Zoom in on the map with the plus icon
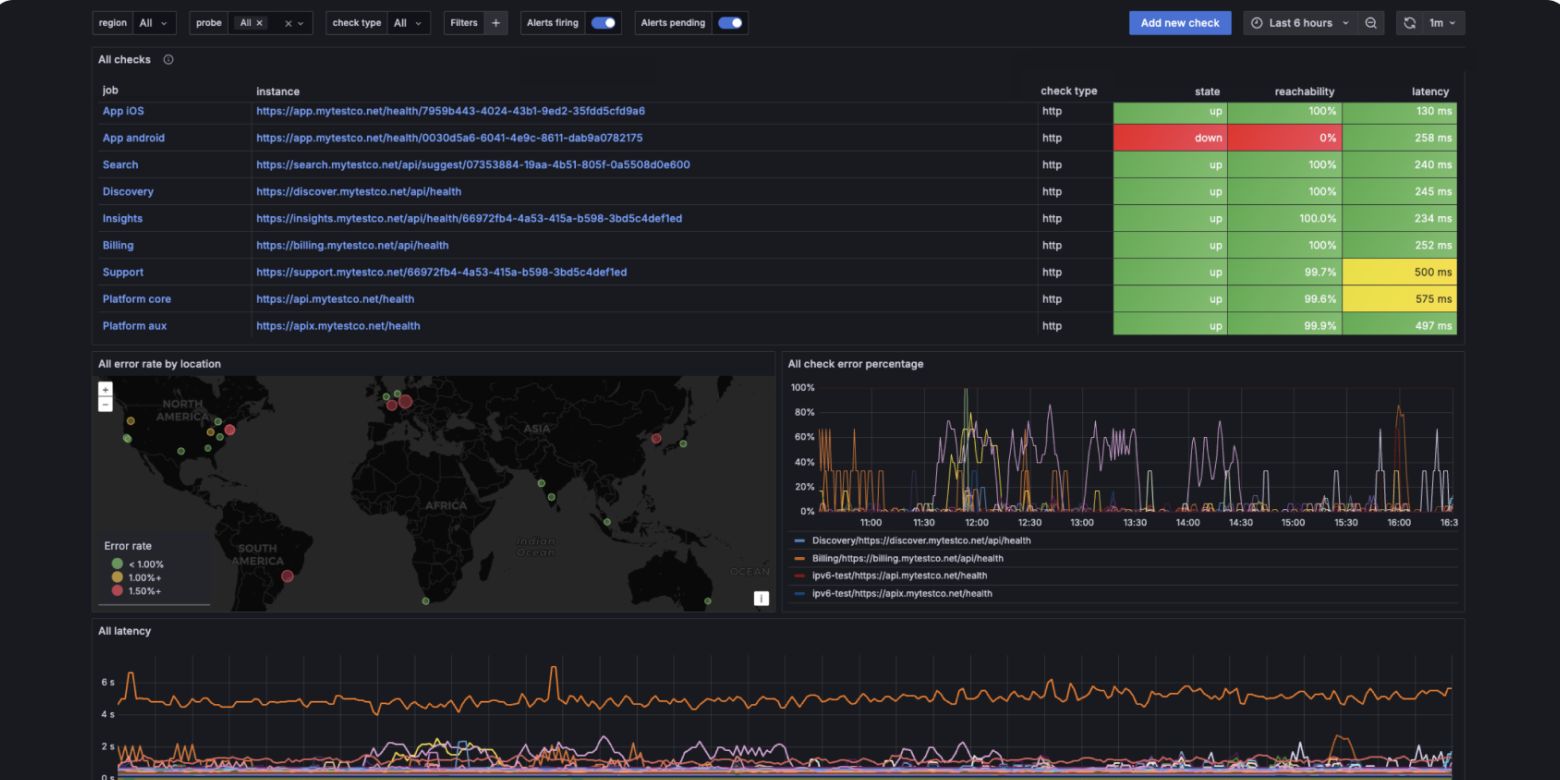The width and height of the screenshot is (1560, 780). pyautogui.click(x=105, y=388)
